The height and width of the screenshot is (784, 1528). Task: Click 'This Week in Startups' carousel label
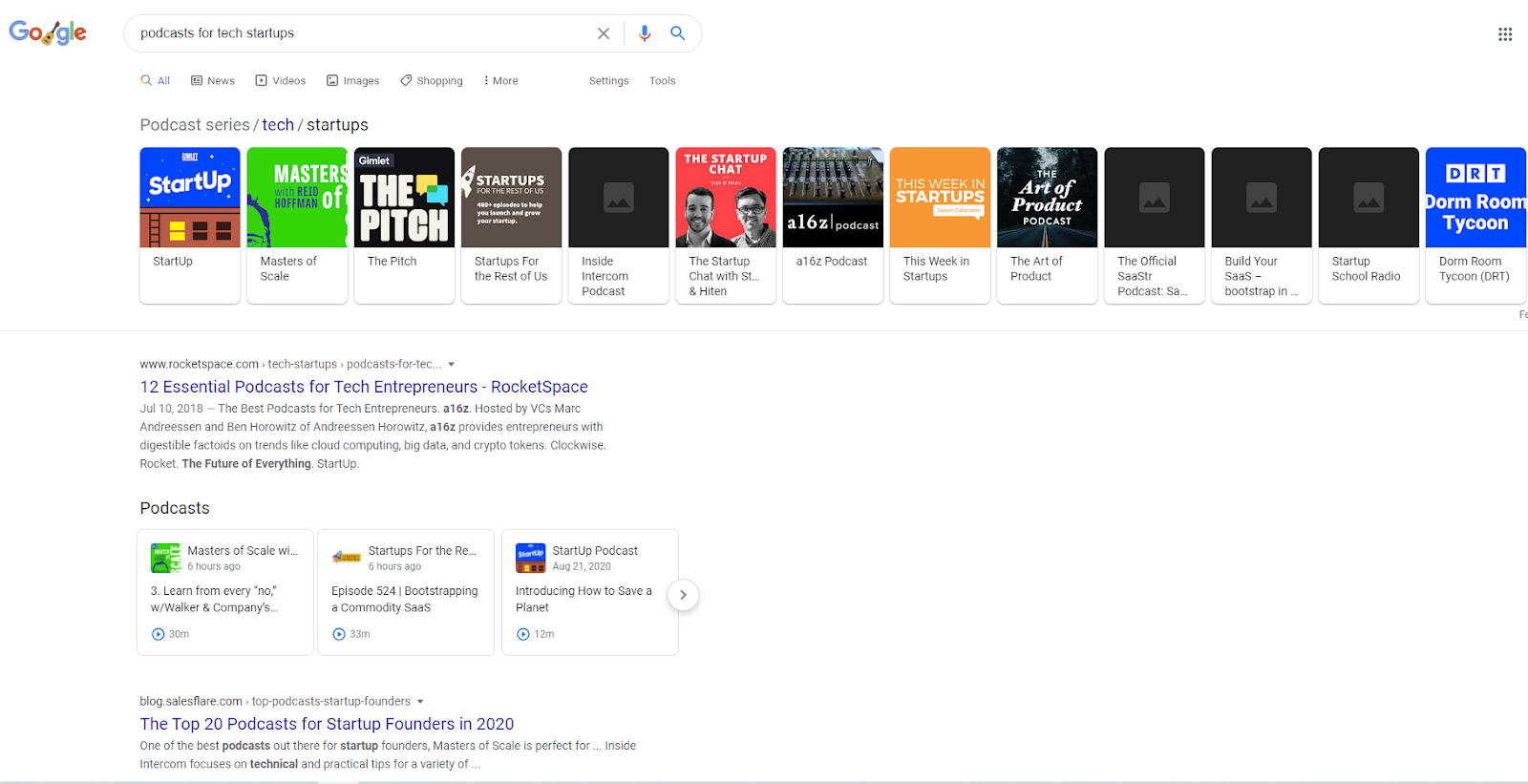(936, 268)
